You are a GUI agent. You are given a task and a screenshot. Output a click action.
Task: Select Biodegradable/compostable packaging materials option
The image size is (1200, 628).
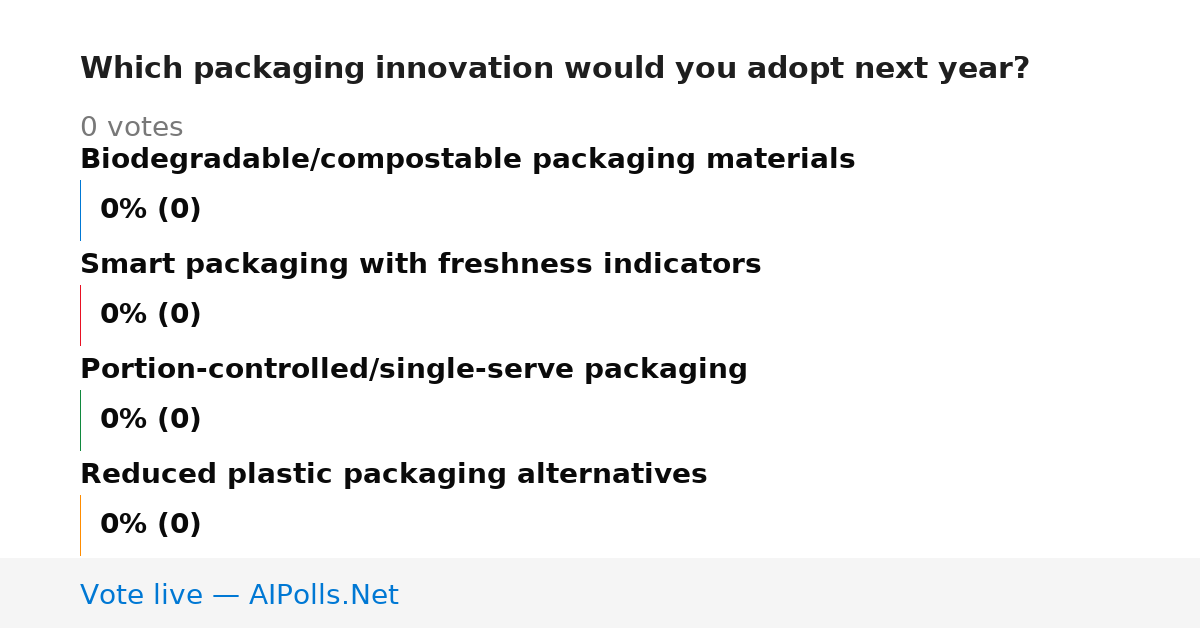[467, 159]
